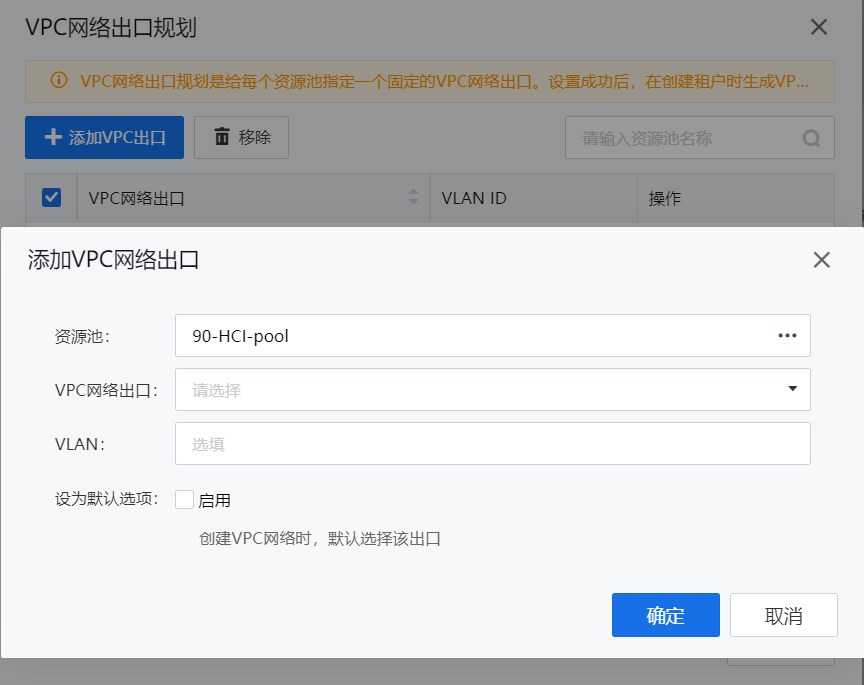Screen dimensions: 864x685
Task: Click the 请输入资源池名称 search field
Action: tap(690, 137)
